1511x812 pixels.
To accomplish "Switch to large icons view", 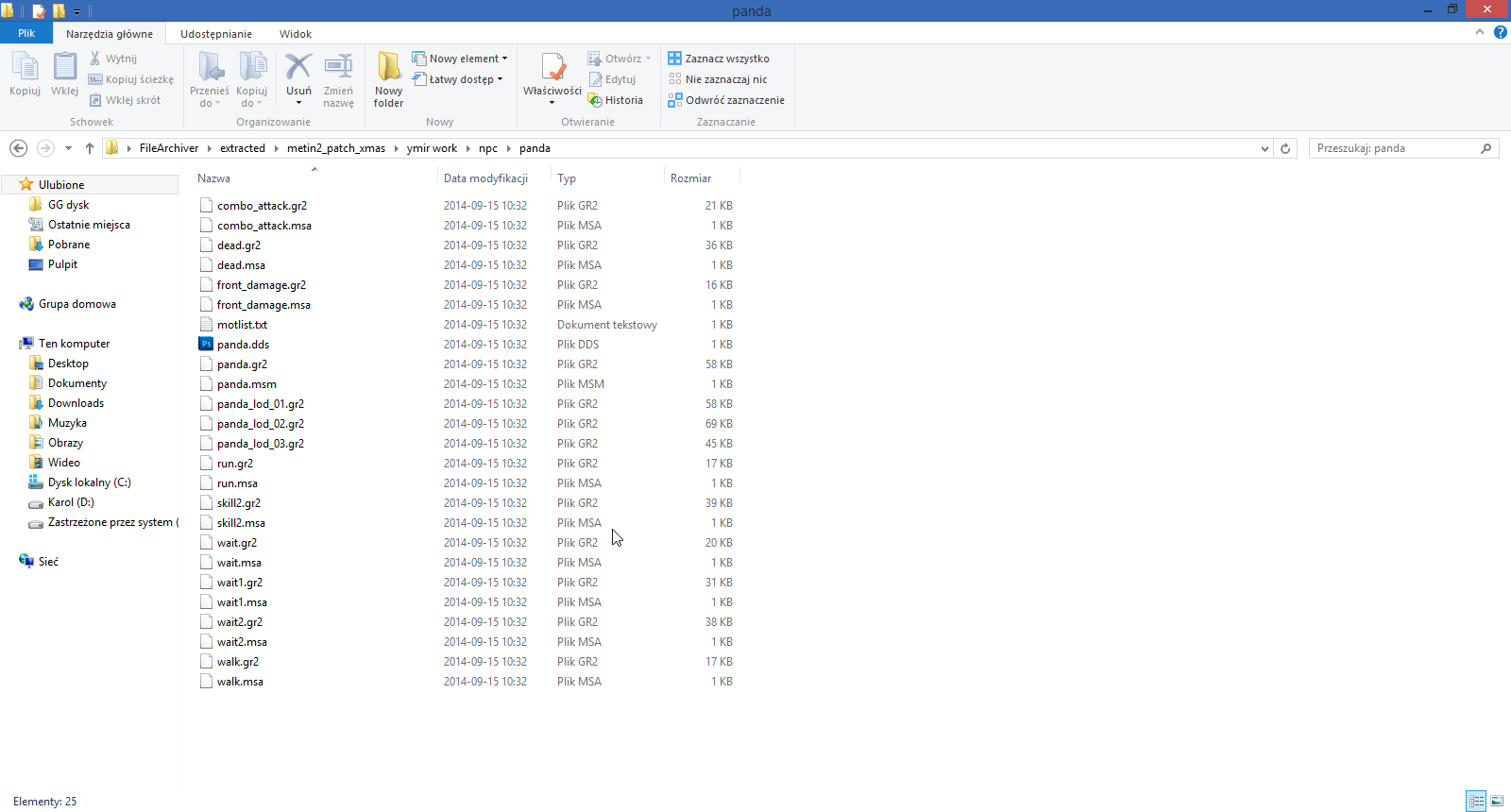I will click(1497, 801).
